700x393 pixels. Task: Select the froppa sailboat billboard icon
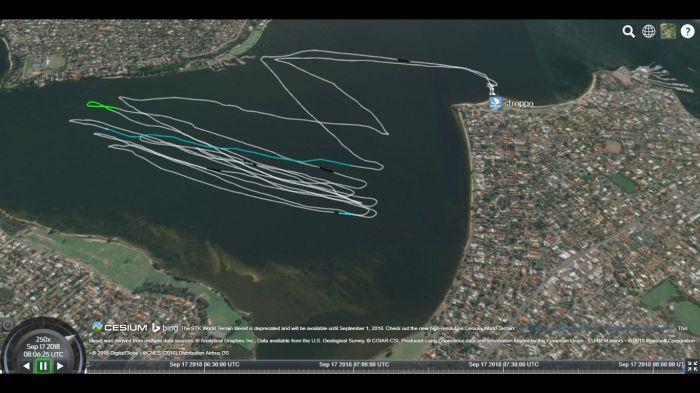pos(495,103)
